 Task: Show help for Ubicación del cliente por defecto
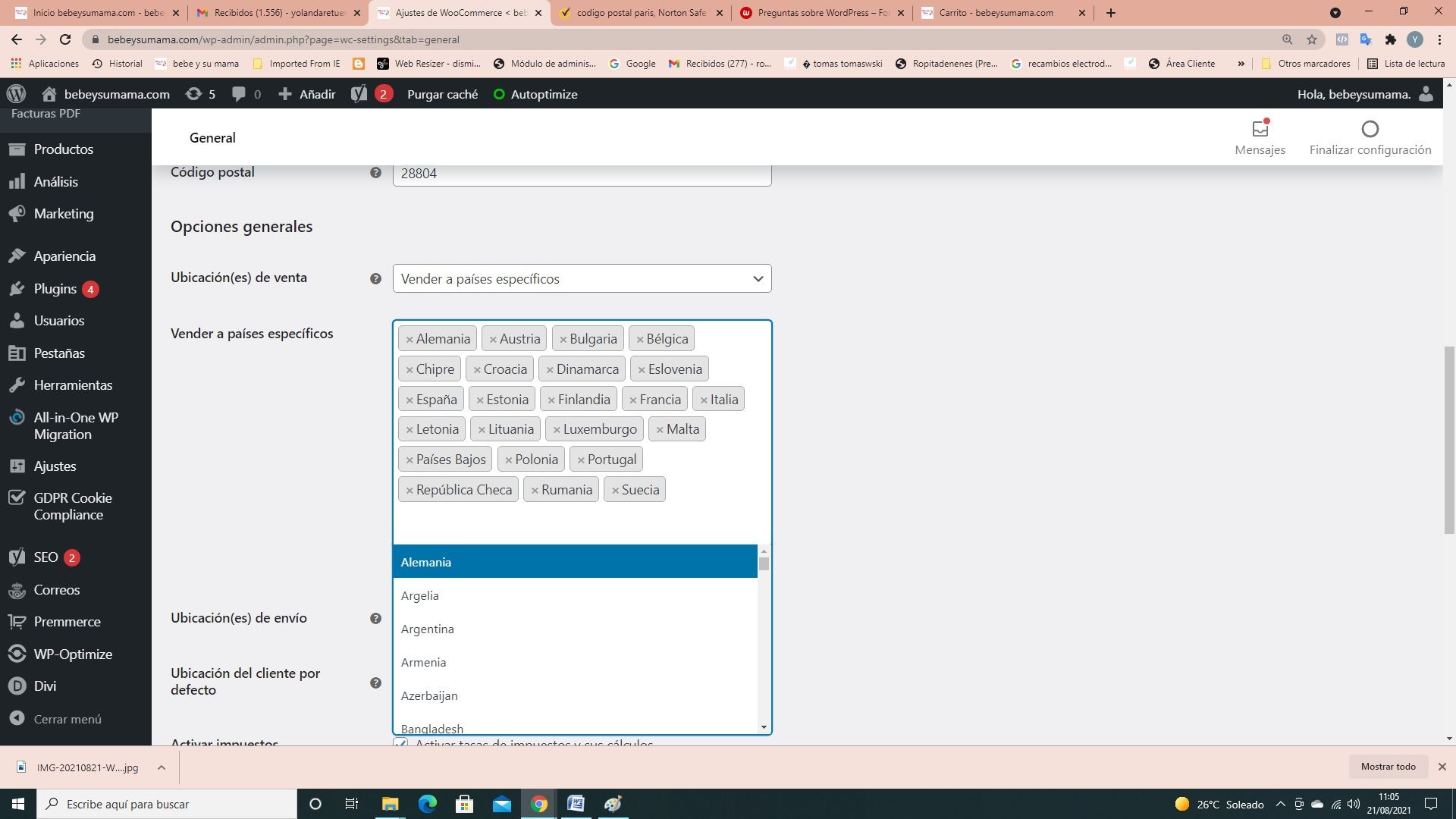[x=375, y=683]
